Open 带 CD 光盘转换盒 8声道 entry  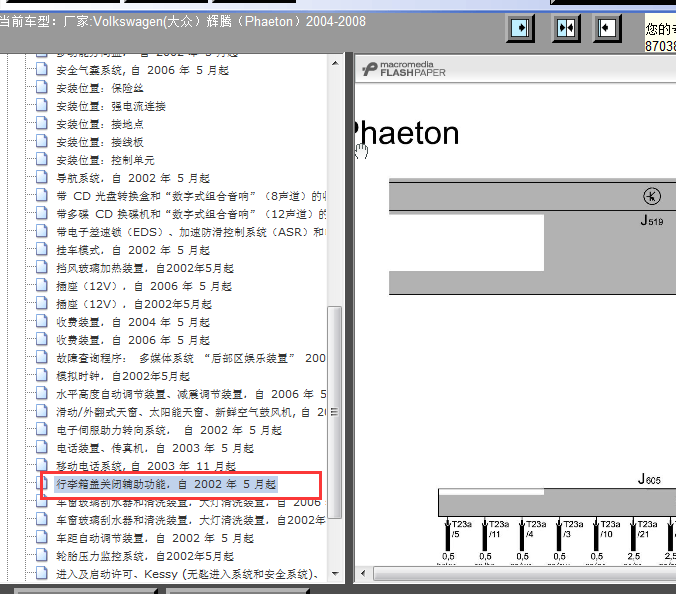pos(191,197)
